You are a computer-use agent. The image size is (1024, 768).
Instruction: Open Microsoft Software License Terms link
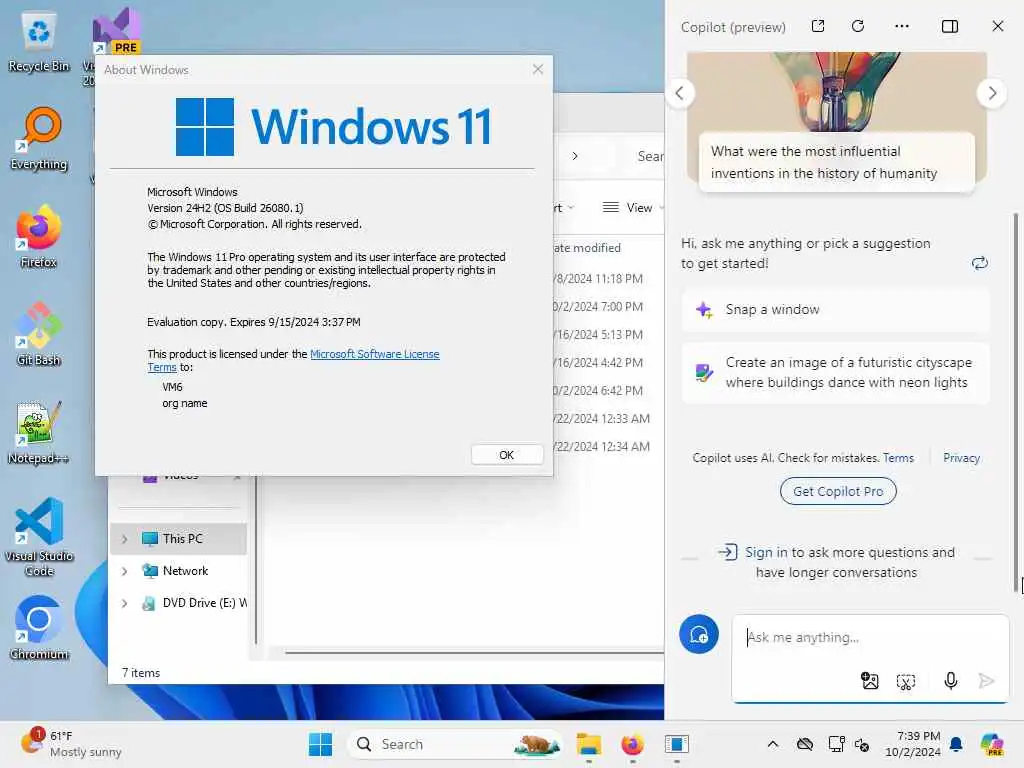[x=374, y=354]
